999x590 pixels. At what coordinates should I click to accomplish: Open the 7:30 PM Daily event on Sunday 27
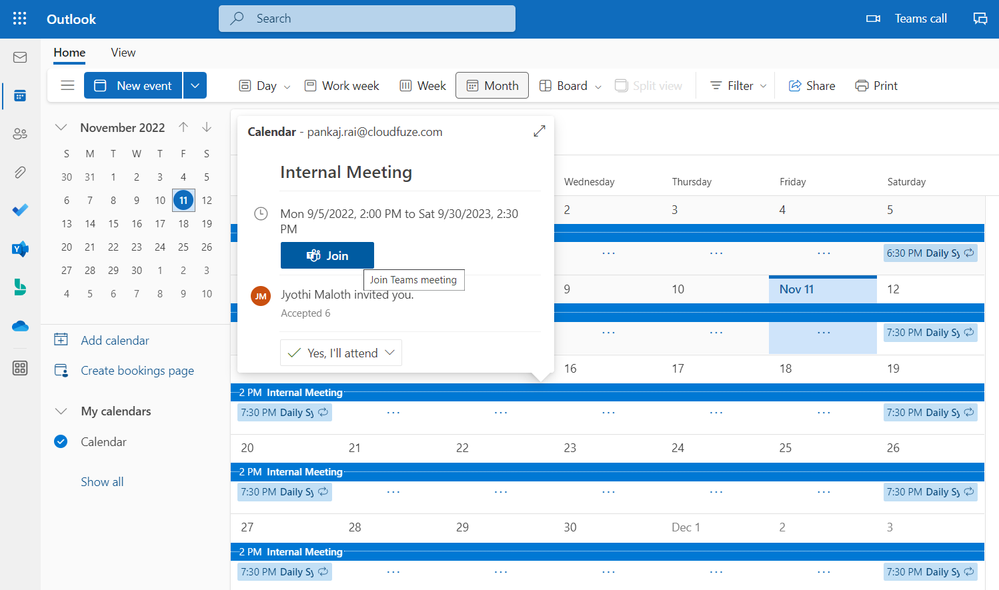coord(284,572)
